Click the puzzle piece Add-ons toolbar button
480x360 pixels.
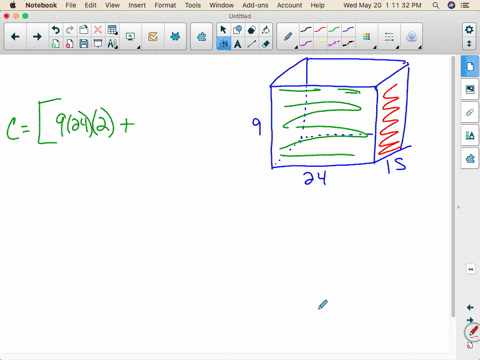201,37
